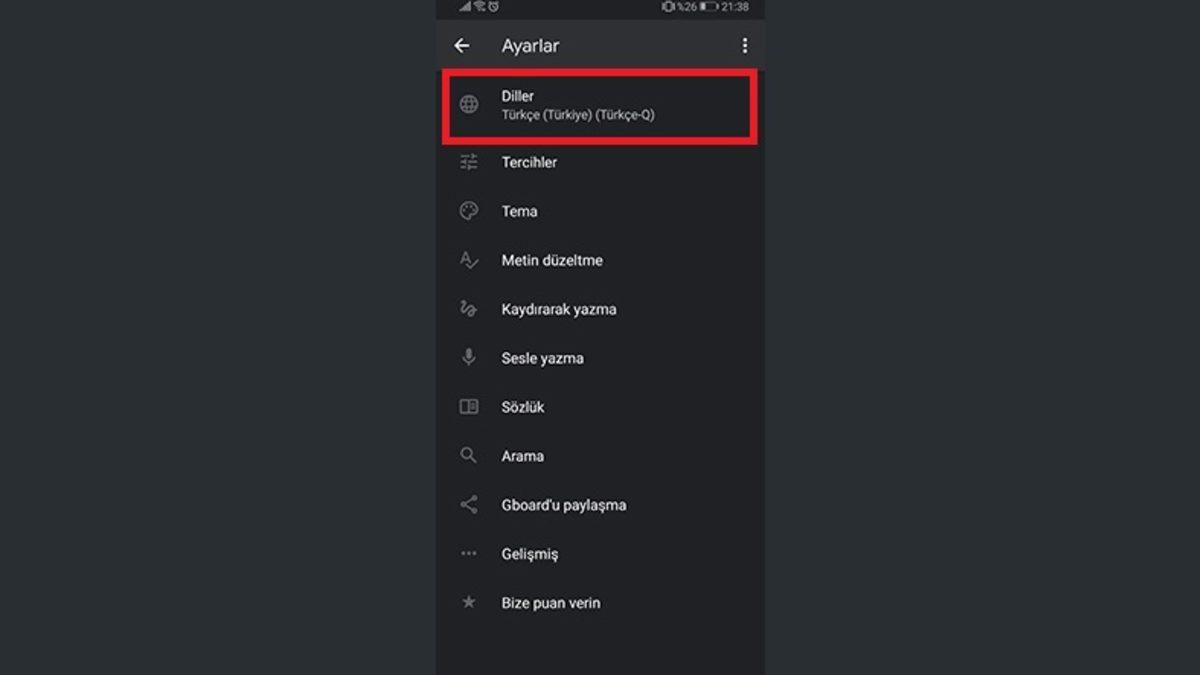Open the Tercihler menu item
The image size is (1200, 675).
[530, 162]
